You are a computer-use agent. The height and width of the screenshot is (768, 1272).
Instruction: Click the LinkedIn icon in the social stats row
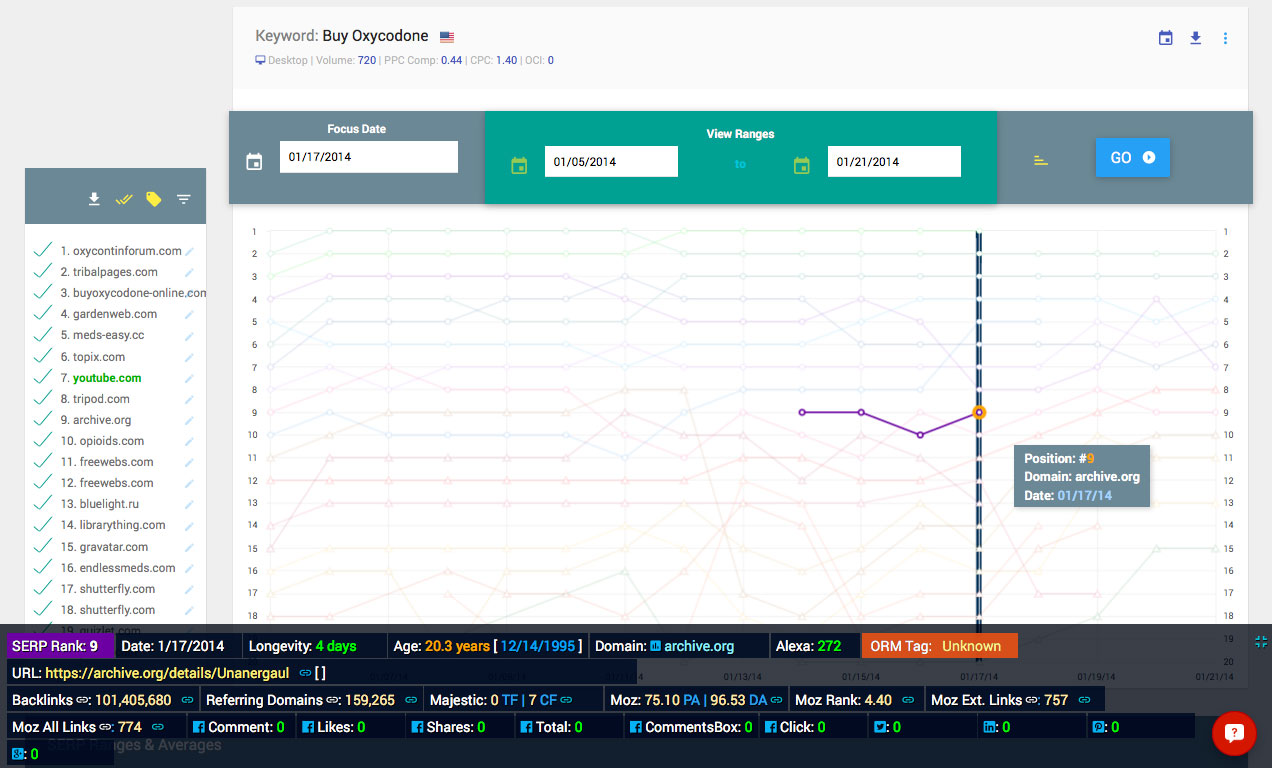(991, 727)
